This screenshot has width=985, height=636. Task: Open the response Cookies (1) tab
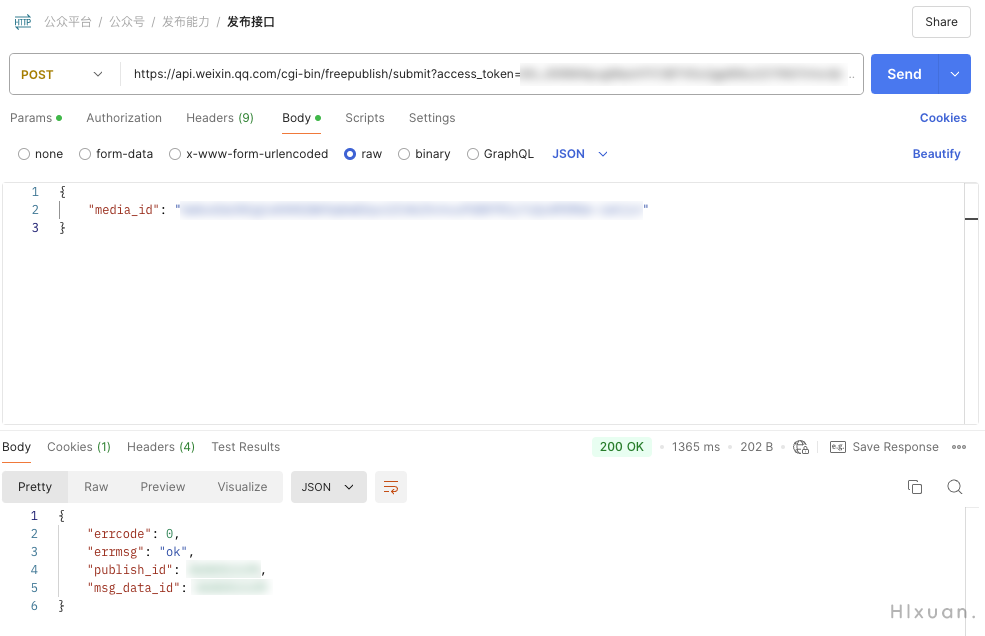(79, 447)
